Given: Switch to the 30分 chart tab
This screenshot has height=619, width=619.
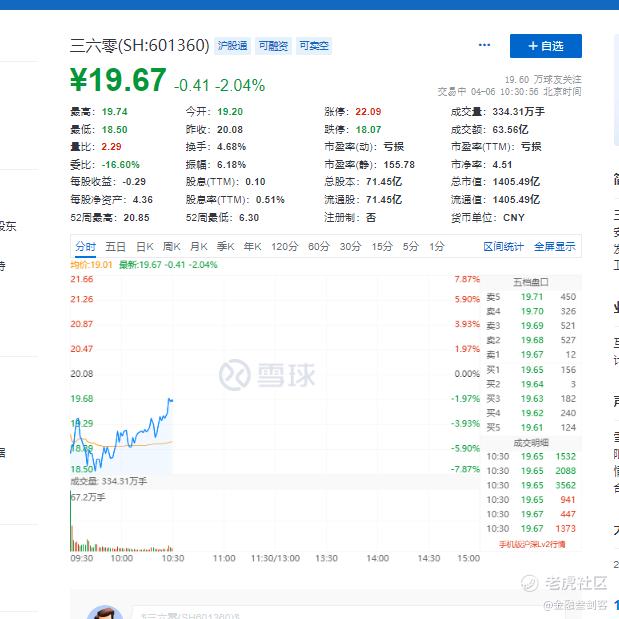Looking at the screenshot, I should (351, 247).
